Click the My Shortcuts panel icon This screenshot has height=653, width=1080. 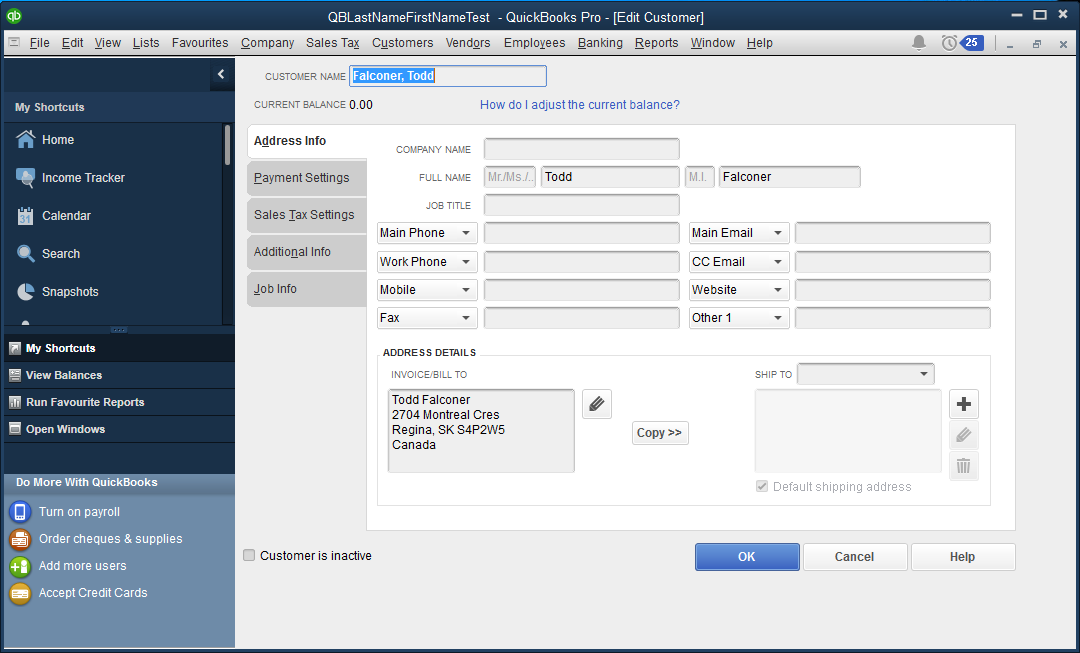pos(14,348)
